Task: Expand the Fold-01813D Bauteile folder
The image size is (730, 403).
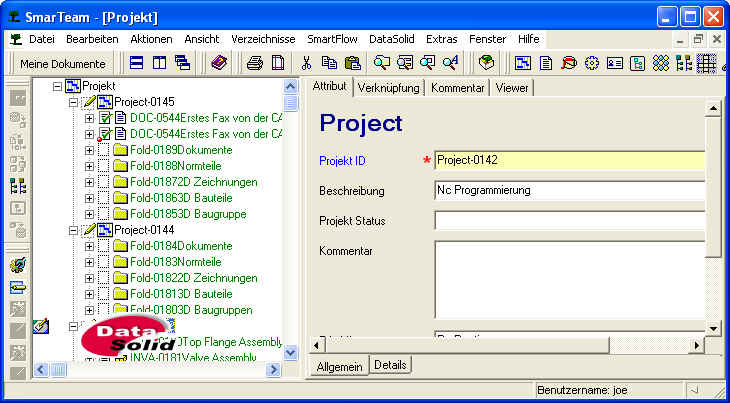Action: click(x=89, y=294)
